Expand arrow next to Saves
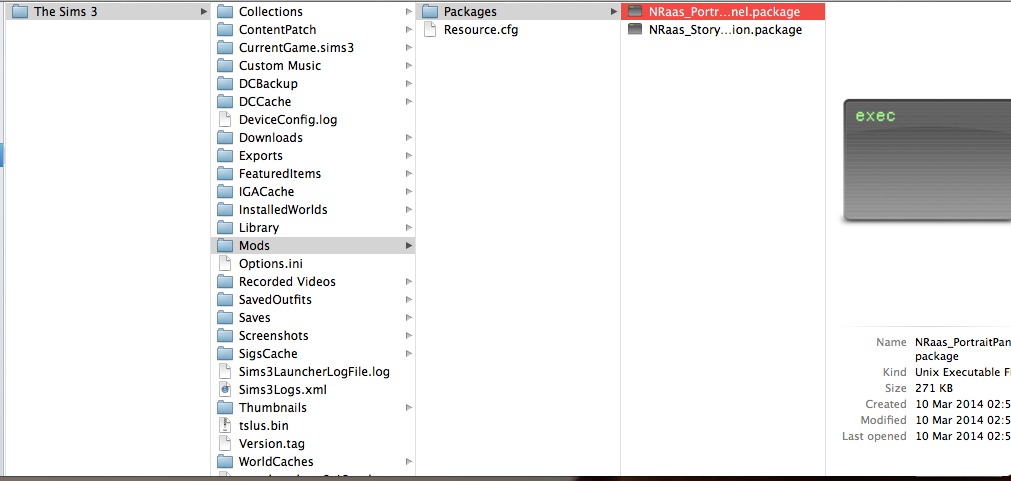The width and height of the screenshot is (1011, 481). click(x=409, y=318)
